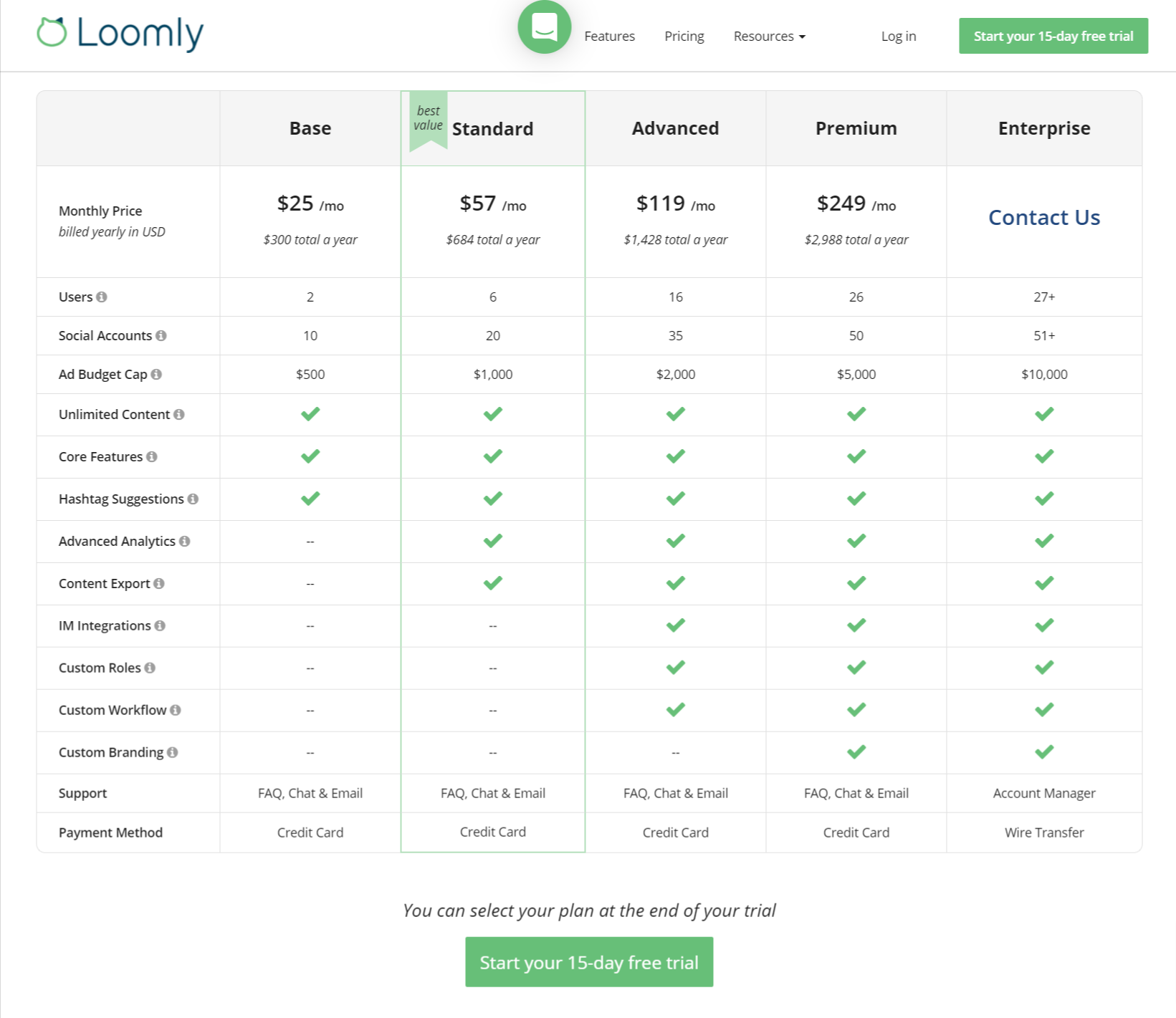This screenshot has height=1018, width=1176.
Task: Select the Advanced plan header
Action: [676, 128]
